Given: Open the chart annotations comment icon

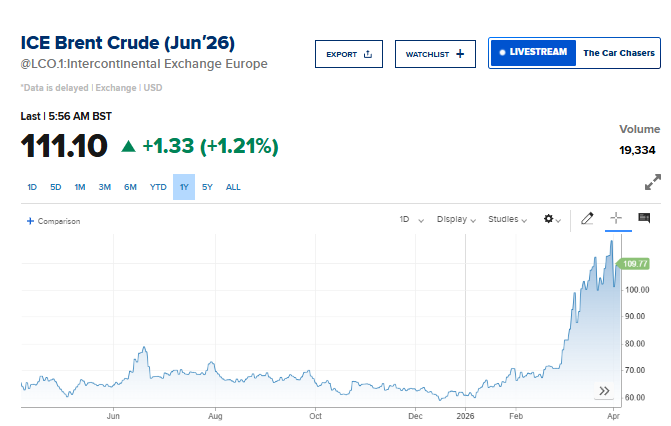Looking at the screenshot, I should 644,219.
